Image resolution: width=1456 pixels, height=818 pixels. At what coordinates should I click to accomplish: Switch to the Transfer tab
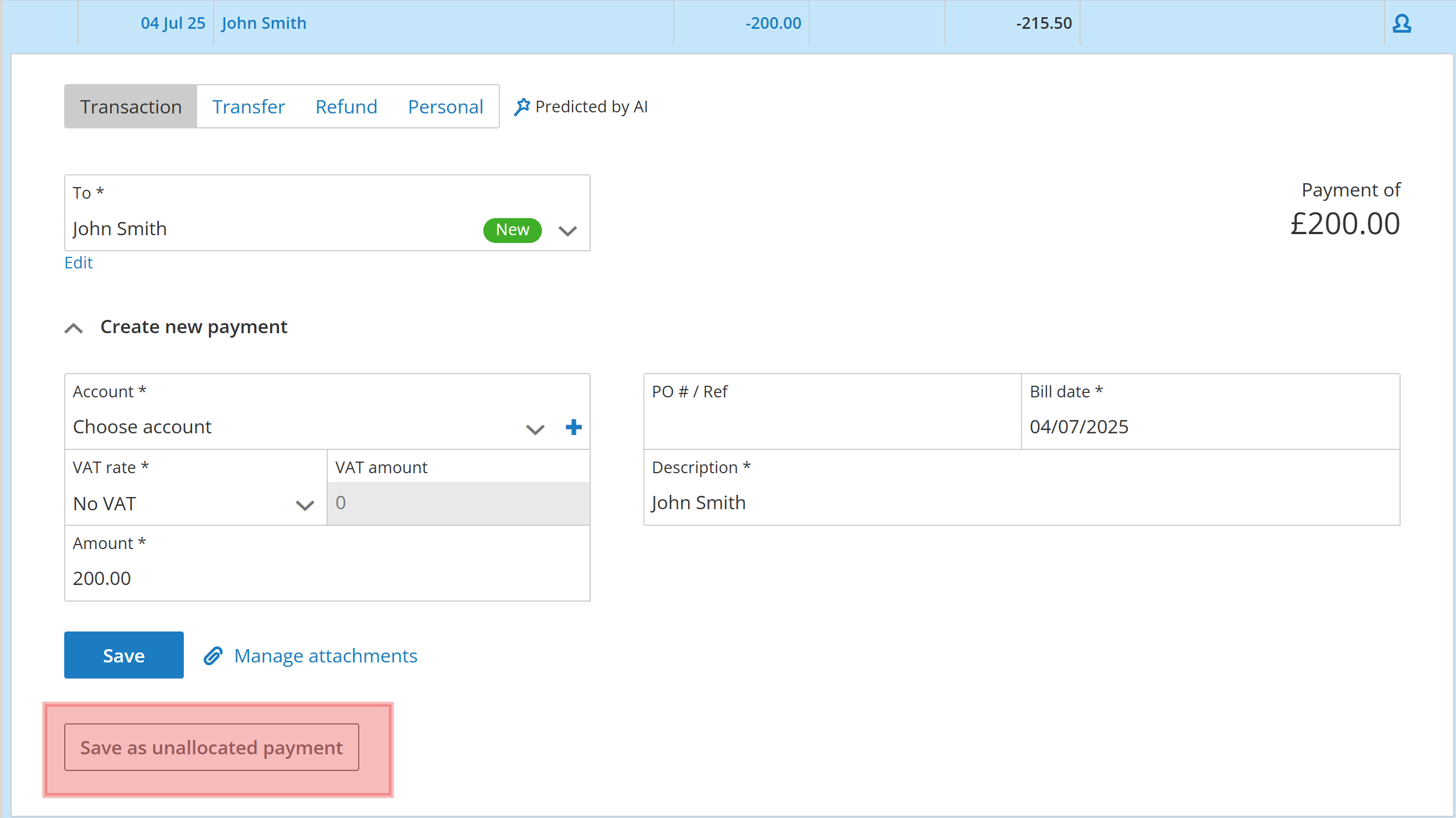coord(248,107)
